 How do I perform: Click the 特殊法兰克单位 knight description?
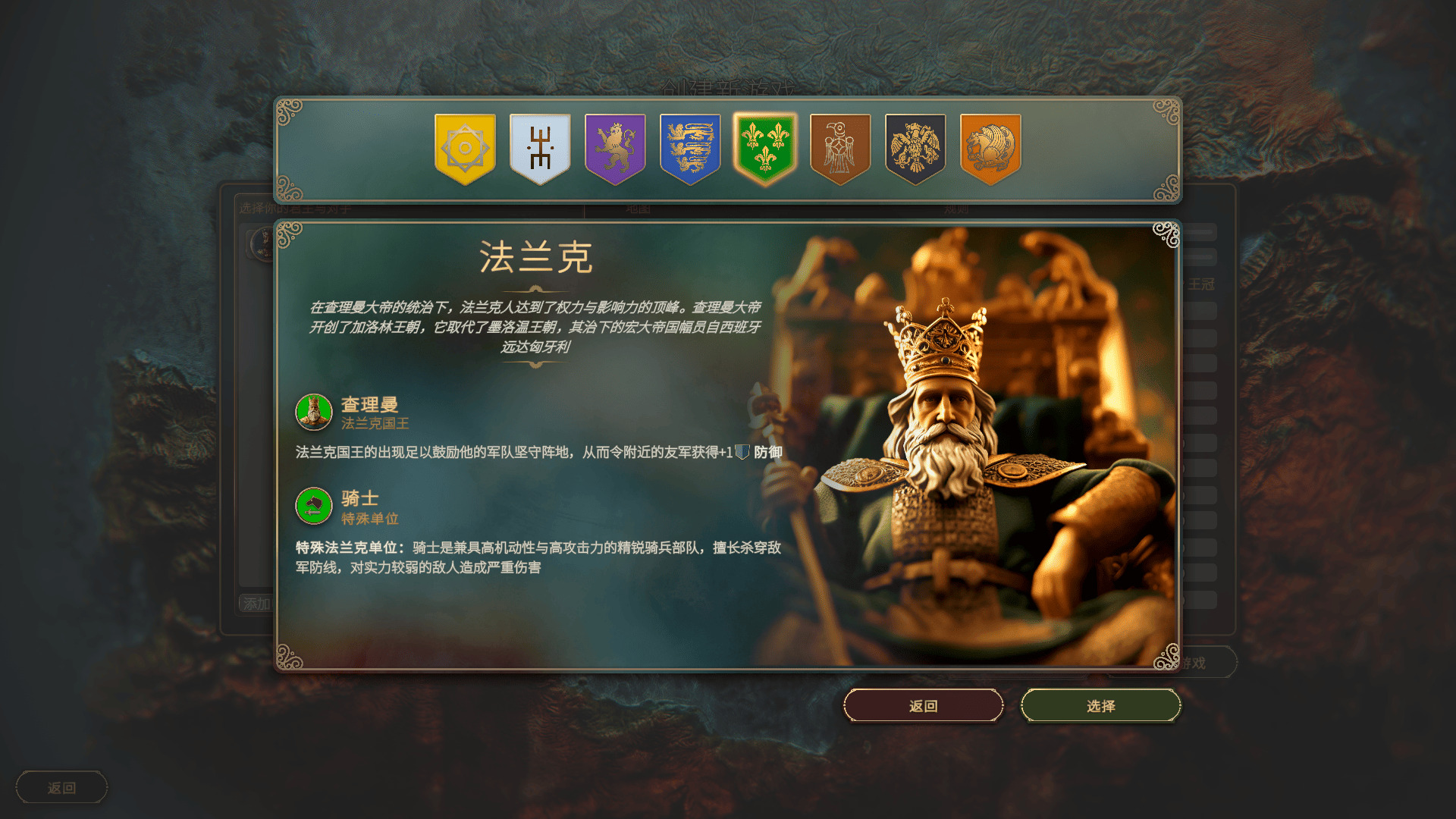click(x=538, y=557)
